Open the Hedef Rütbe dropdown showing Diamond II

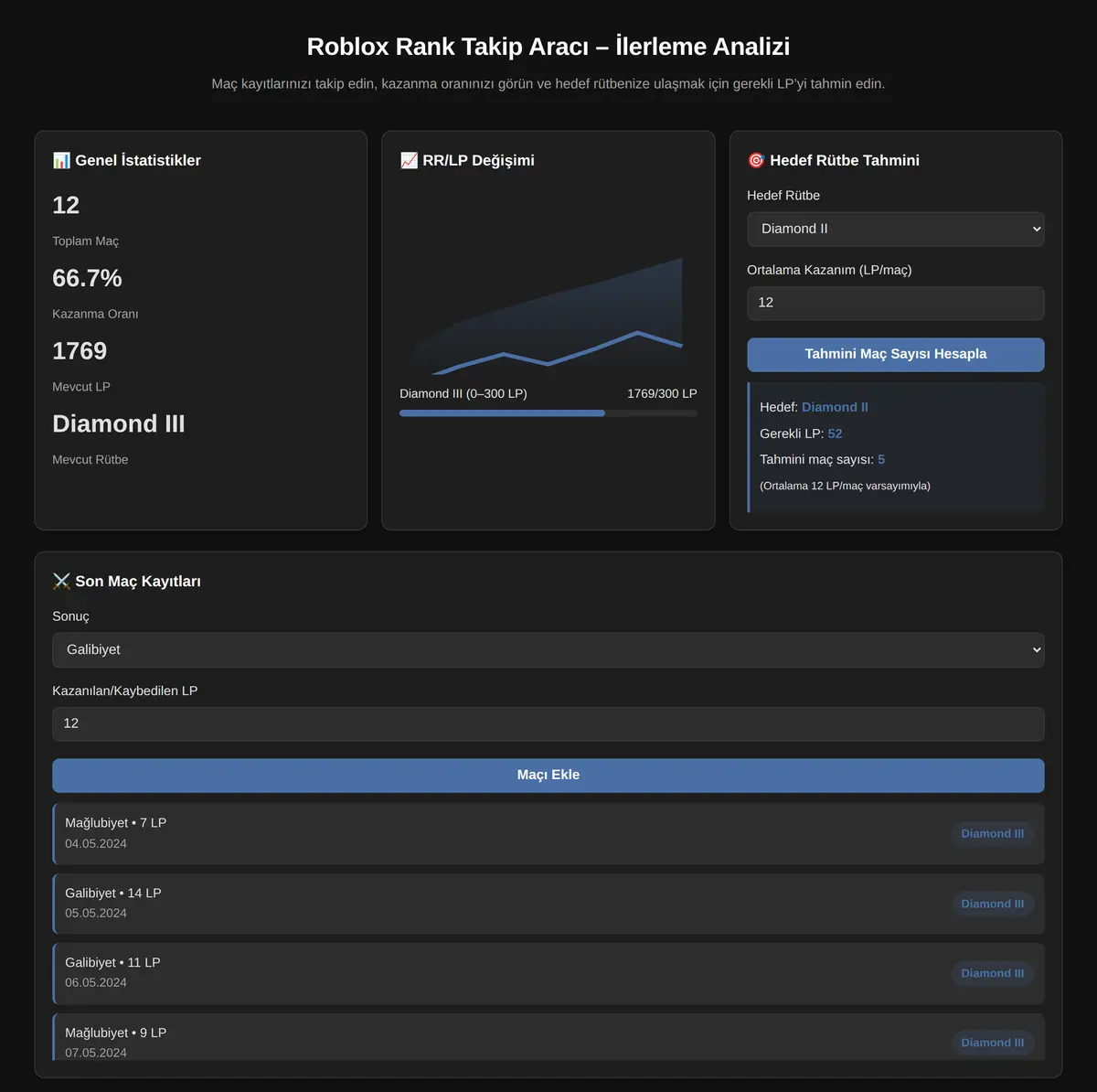(x=896, y=229)
